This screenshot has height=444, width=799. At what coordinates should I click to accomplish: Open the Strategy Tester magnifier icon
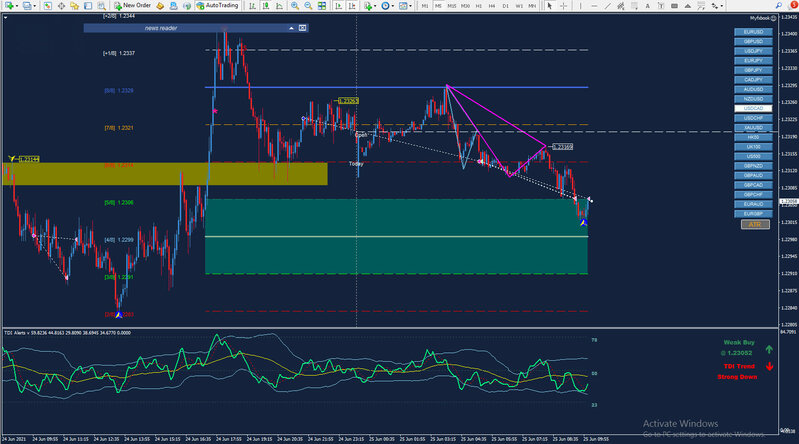tap(101, 6)
